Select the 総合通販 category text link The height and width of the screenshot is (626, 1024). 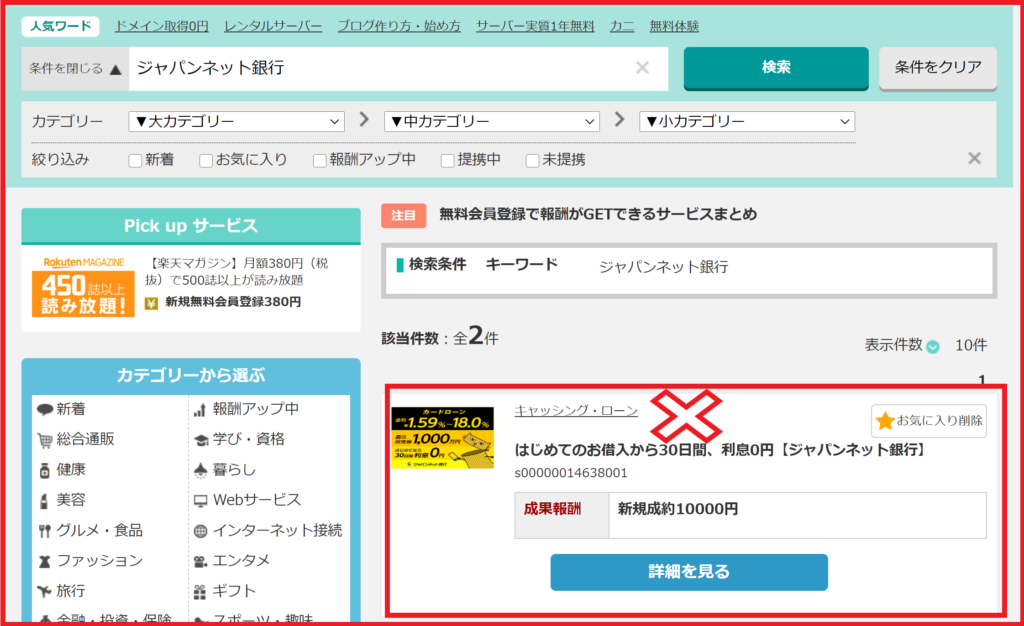coord(86,439)
